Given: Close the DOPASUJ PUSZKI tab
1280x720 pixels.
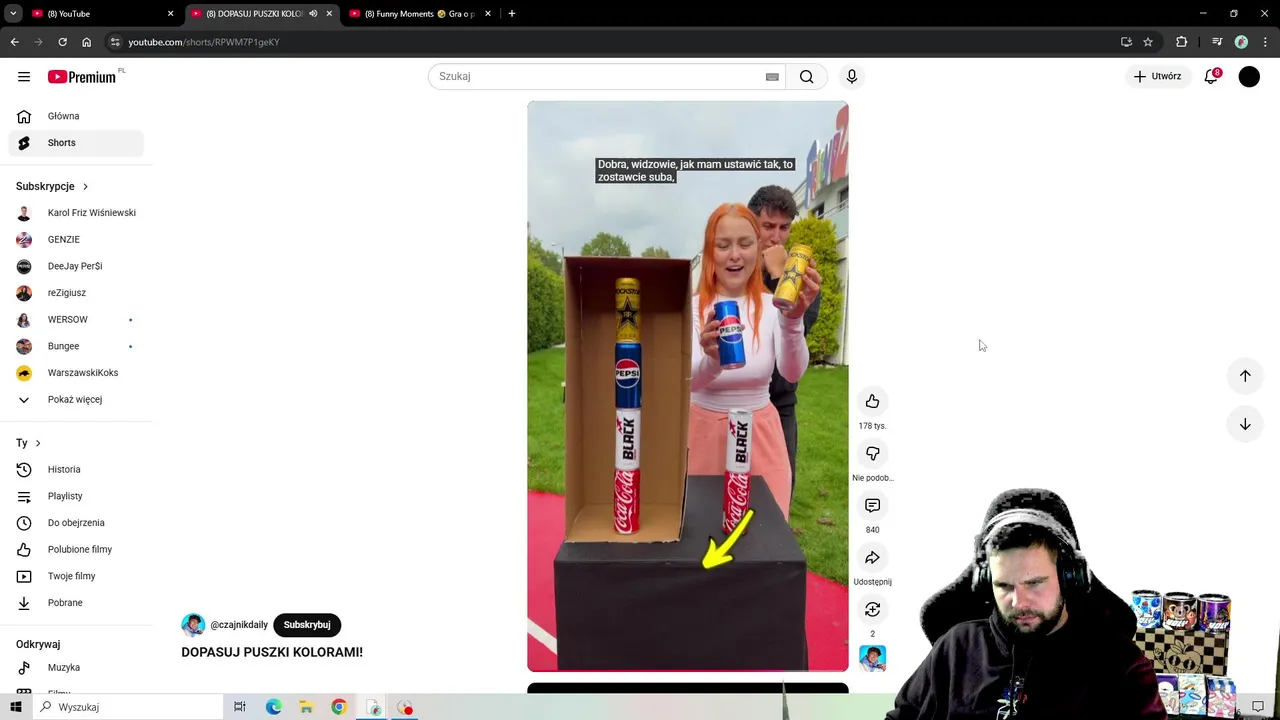Looking at the screenshot, I should click(x=329, y=14).
